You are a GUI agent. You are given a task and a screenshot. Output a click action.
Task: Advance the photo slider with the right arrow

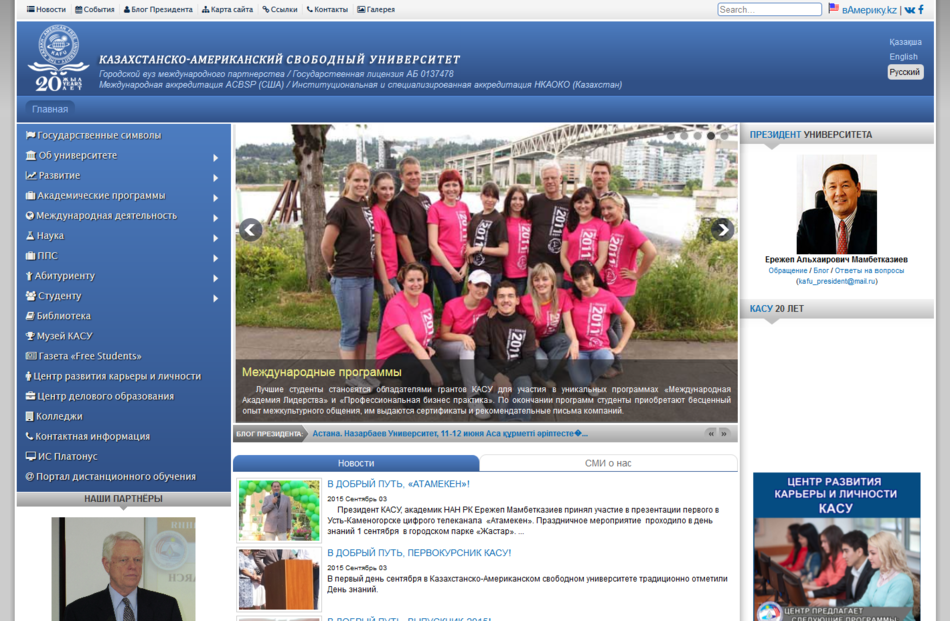pyautogui.click(x=722, y=230)
